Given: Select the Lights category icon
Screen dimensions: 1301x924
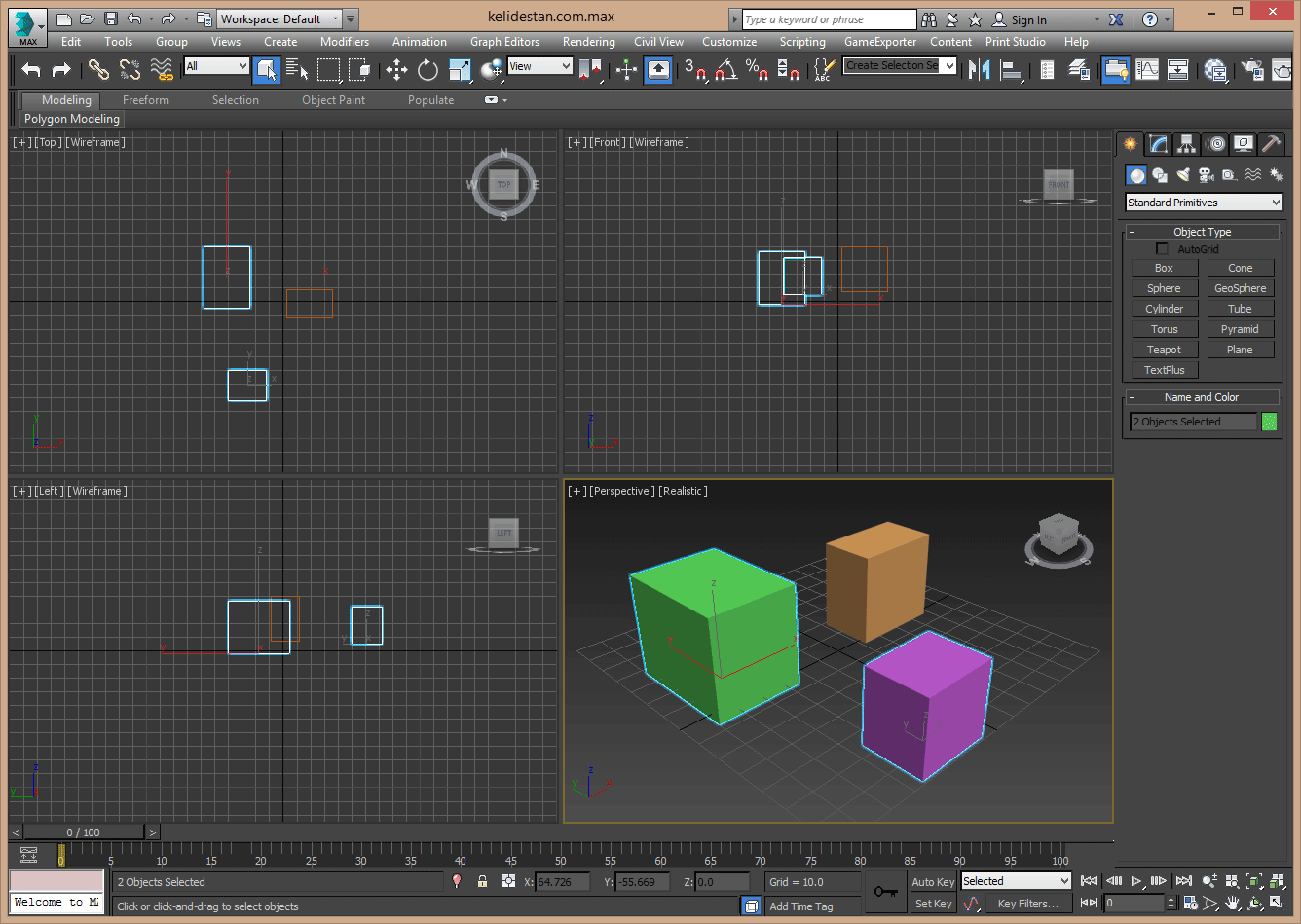Looking at the screenshot, I should point(1183,175).
